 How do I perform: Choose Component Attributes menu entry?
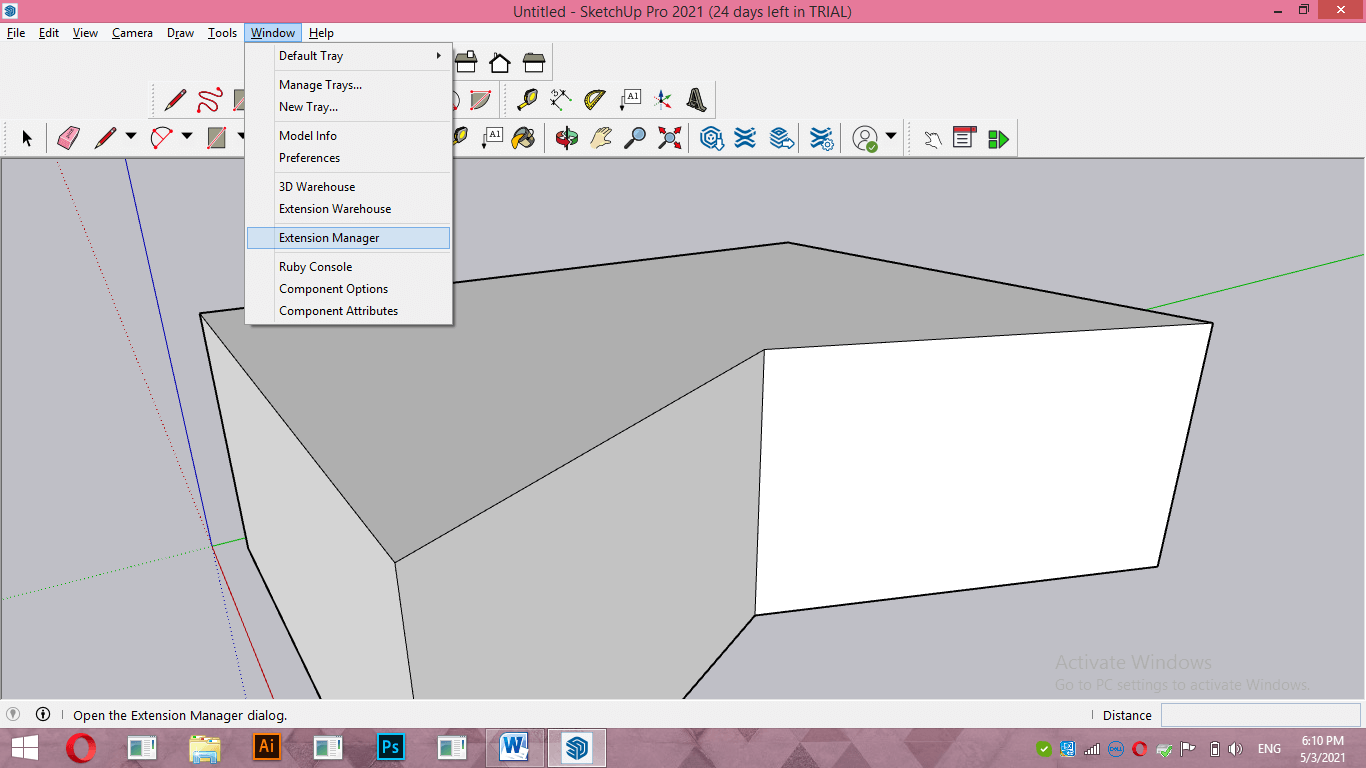349,311
